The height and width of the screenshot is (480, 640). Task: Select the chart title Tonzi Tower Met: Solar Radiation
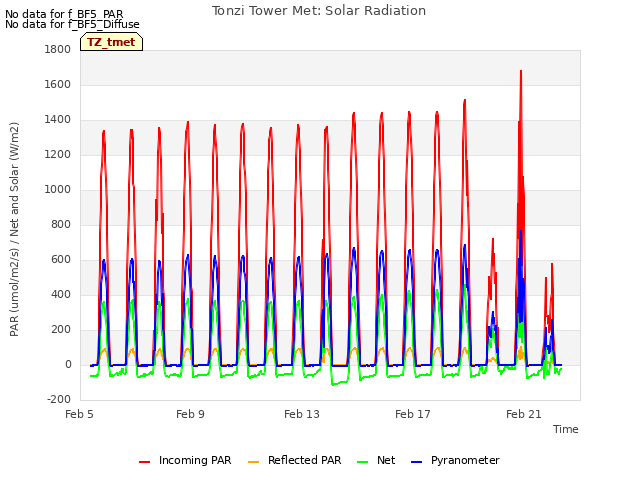click(319, 11)
